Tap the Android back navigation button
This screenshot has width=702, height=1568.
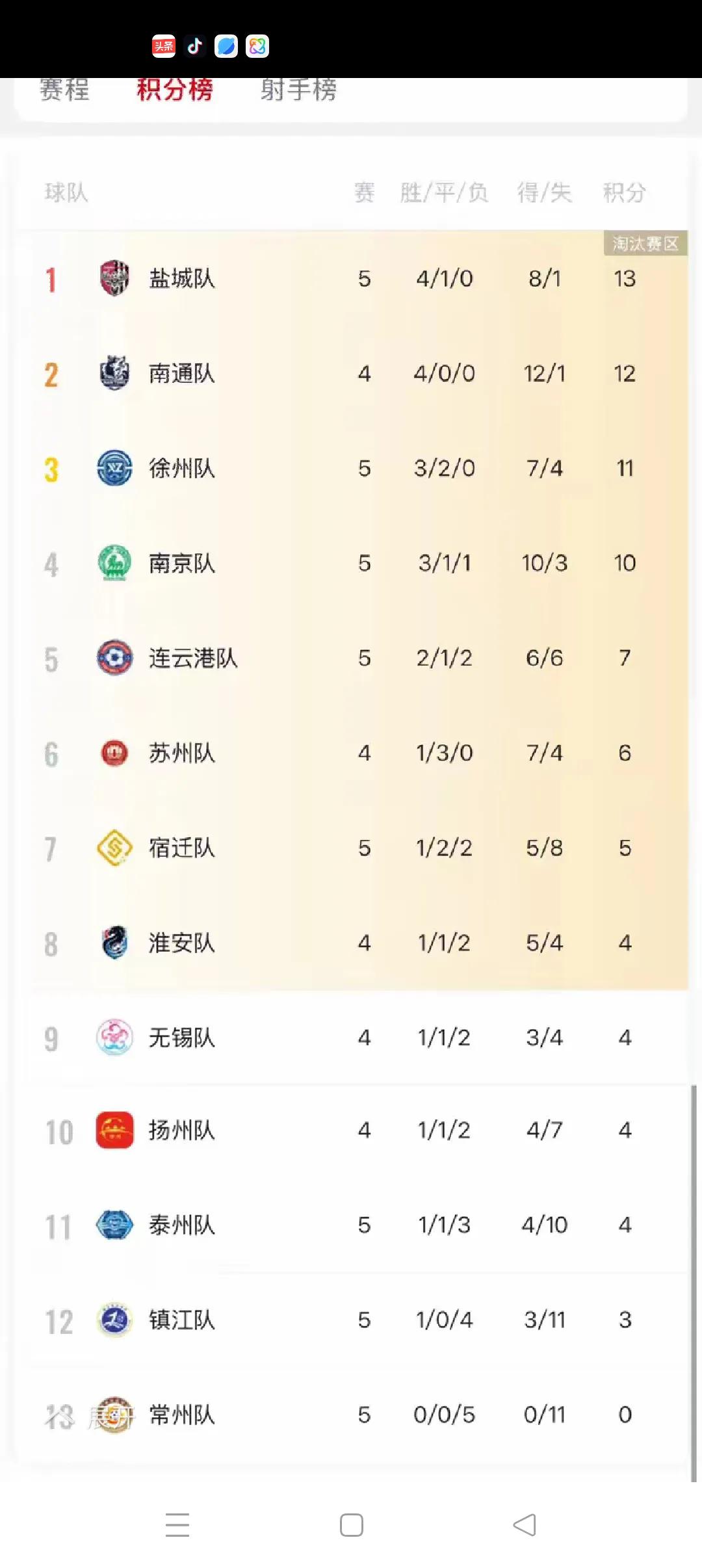tap(525, 1525)
